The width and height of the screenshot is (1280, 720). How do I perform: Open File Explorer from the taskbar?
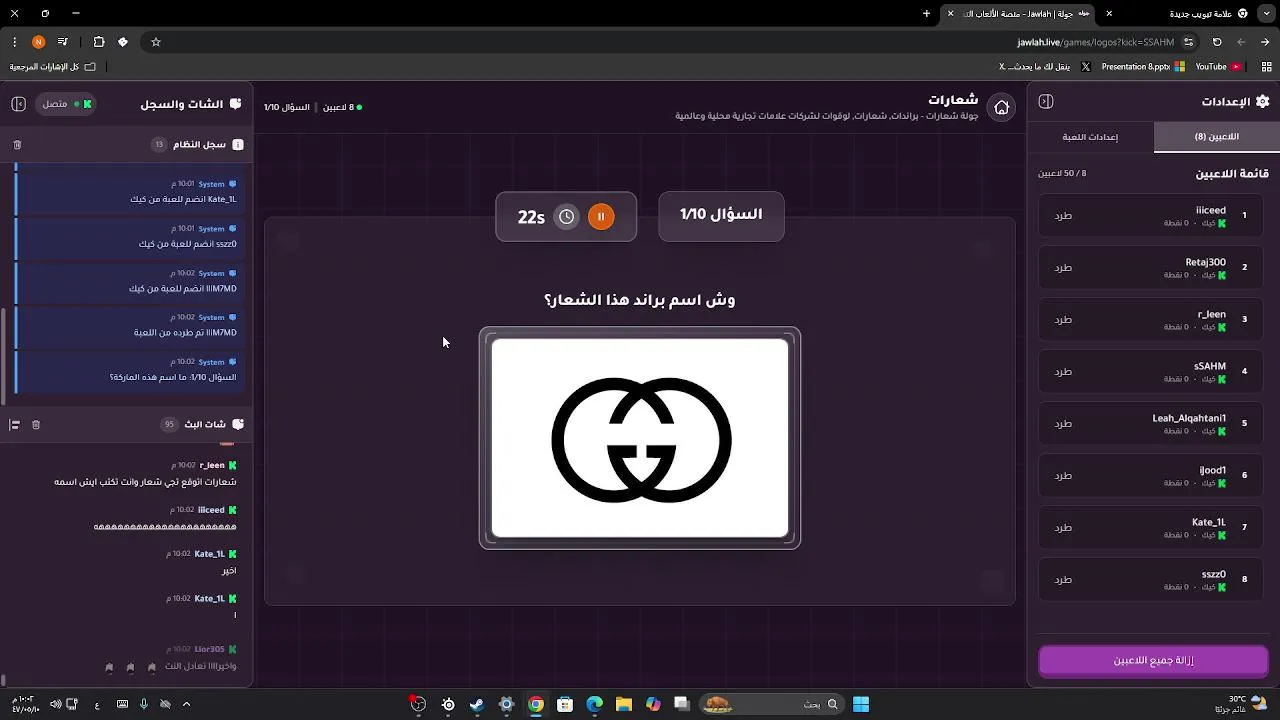tap(624, 704)
